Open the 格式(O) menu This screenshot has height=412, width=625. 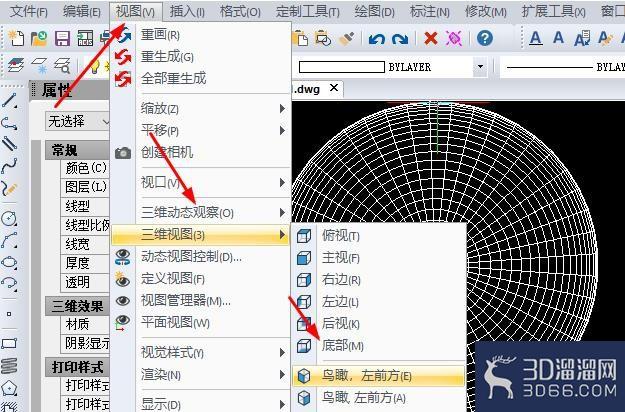point(240,11)
